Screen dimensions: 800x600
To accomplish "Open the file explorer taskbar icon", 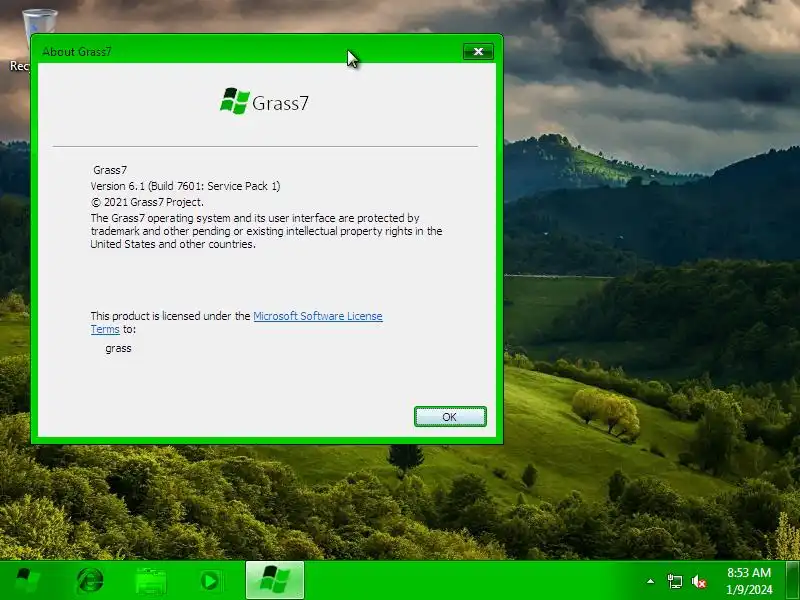I will pos(150,581).
